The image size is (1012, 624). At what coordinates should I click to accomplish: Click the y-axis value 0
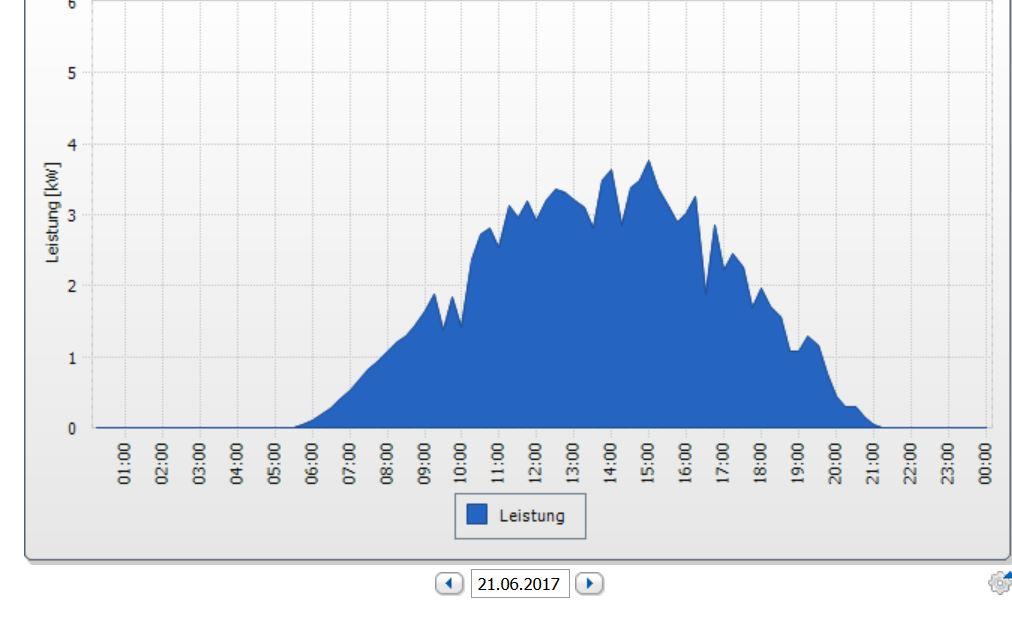pos(72,428)
